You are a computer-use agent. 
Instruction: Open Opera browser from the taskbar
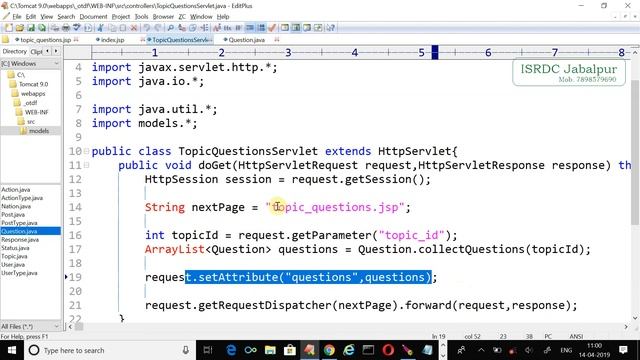point(388,350)
